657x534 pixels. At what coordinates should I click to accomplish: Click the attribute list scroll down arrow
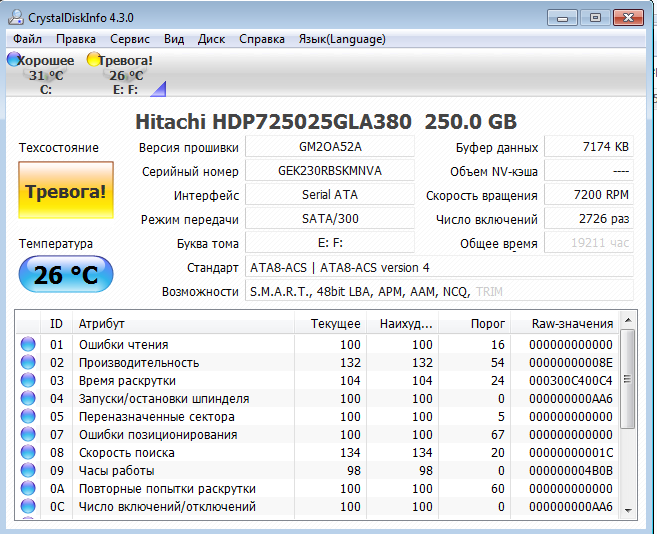(x=628, y=510)
